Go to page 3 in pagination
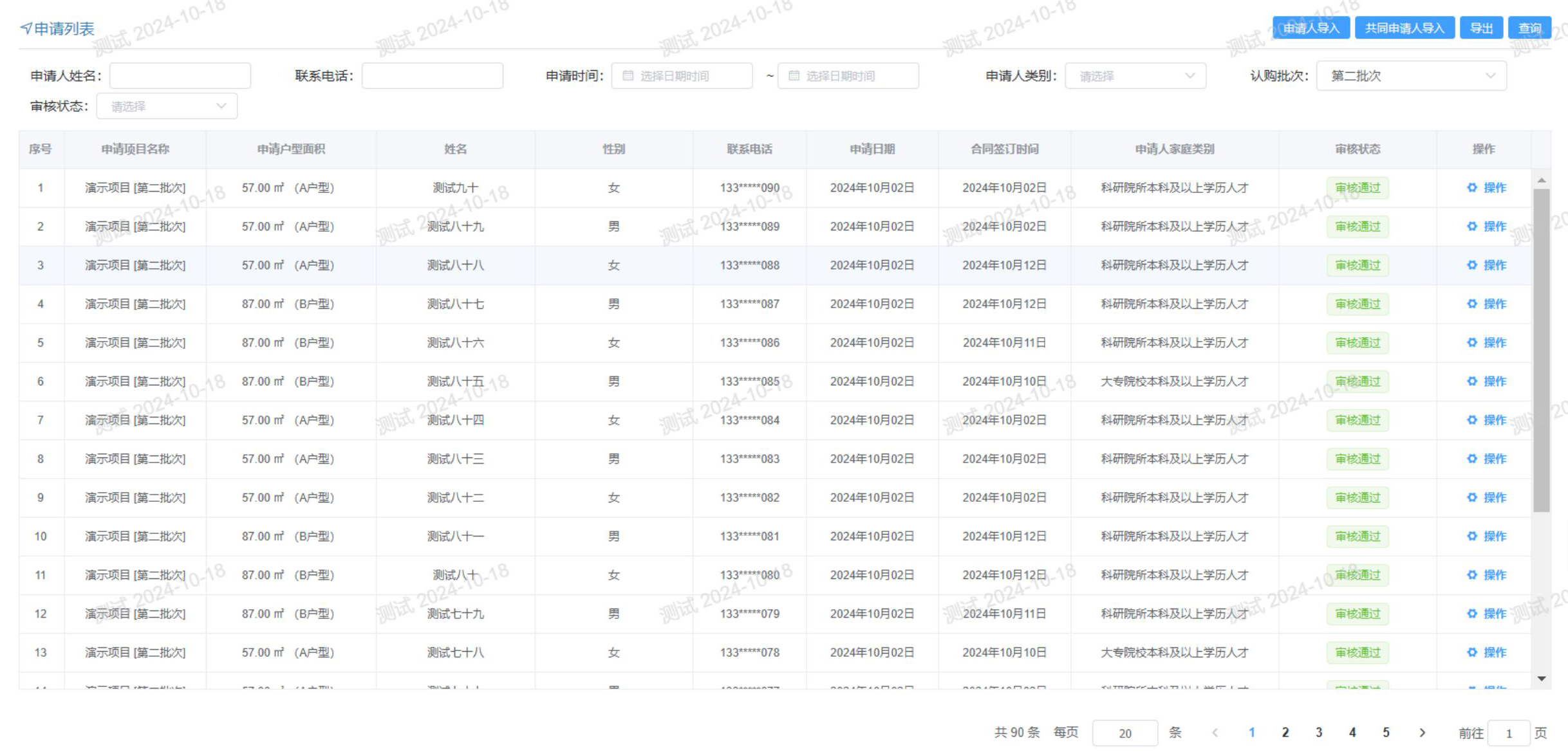1568x754 pixels. (1319, 733)
